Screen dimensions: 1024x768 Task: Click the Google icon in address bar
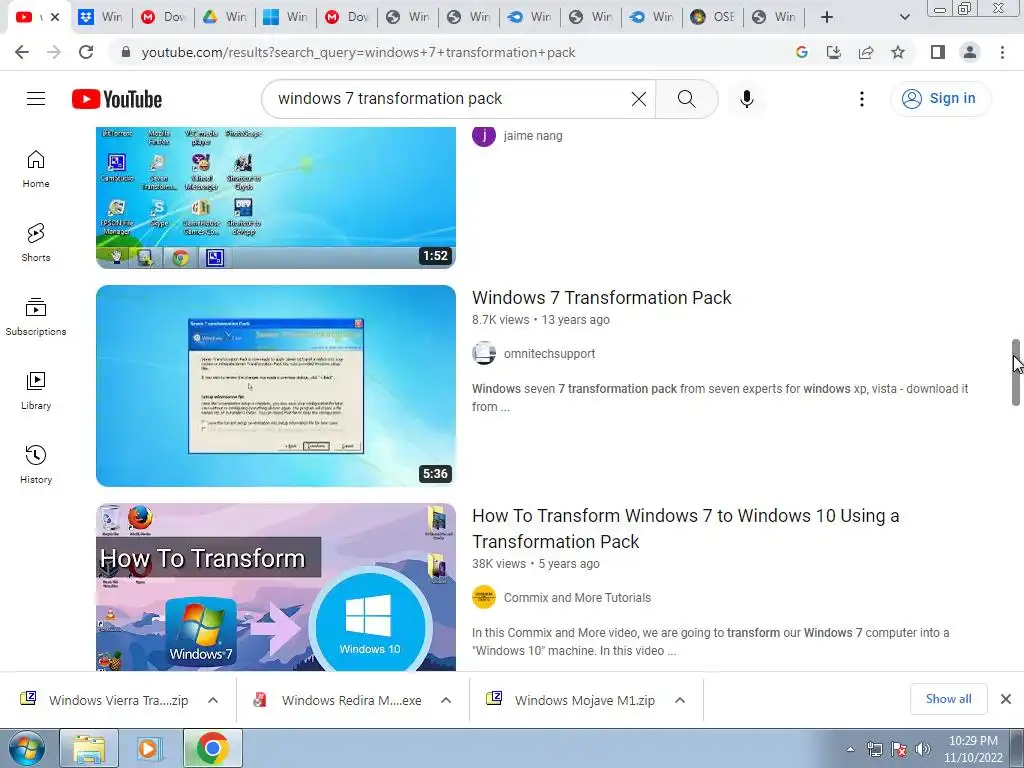801,52
